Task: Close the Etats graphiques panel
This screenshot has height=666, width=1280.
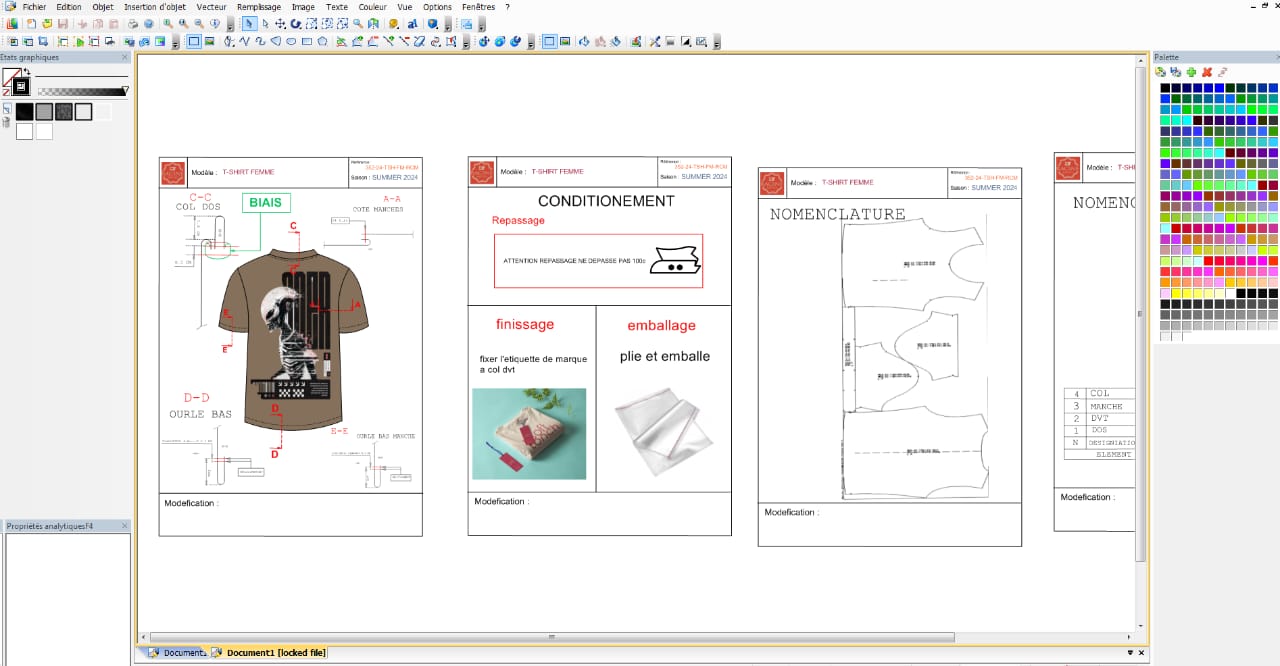Action: click(x=125, y=58)
